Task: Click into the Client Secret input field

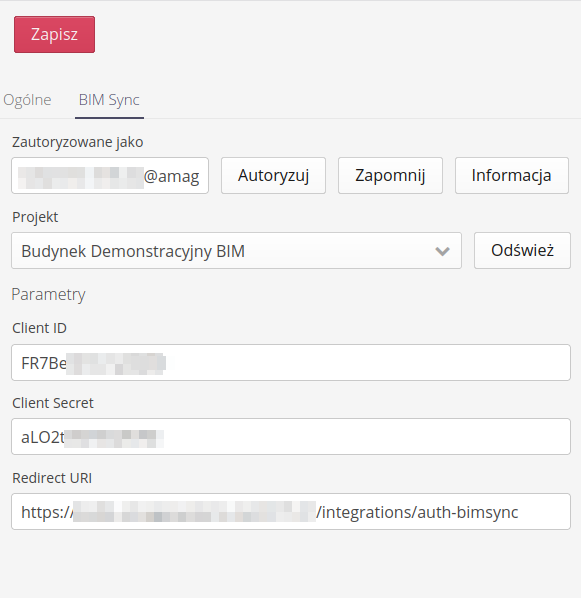Action: [x=291, y=437]
